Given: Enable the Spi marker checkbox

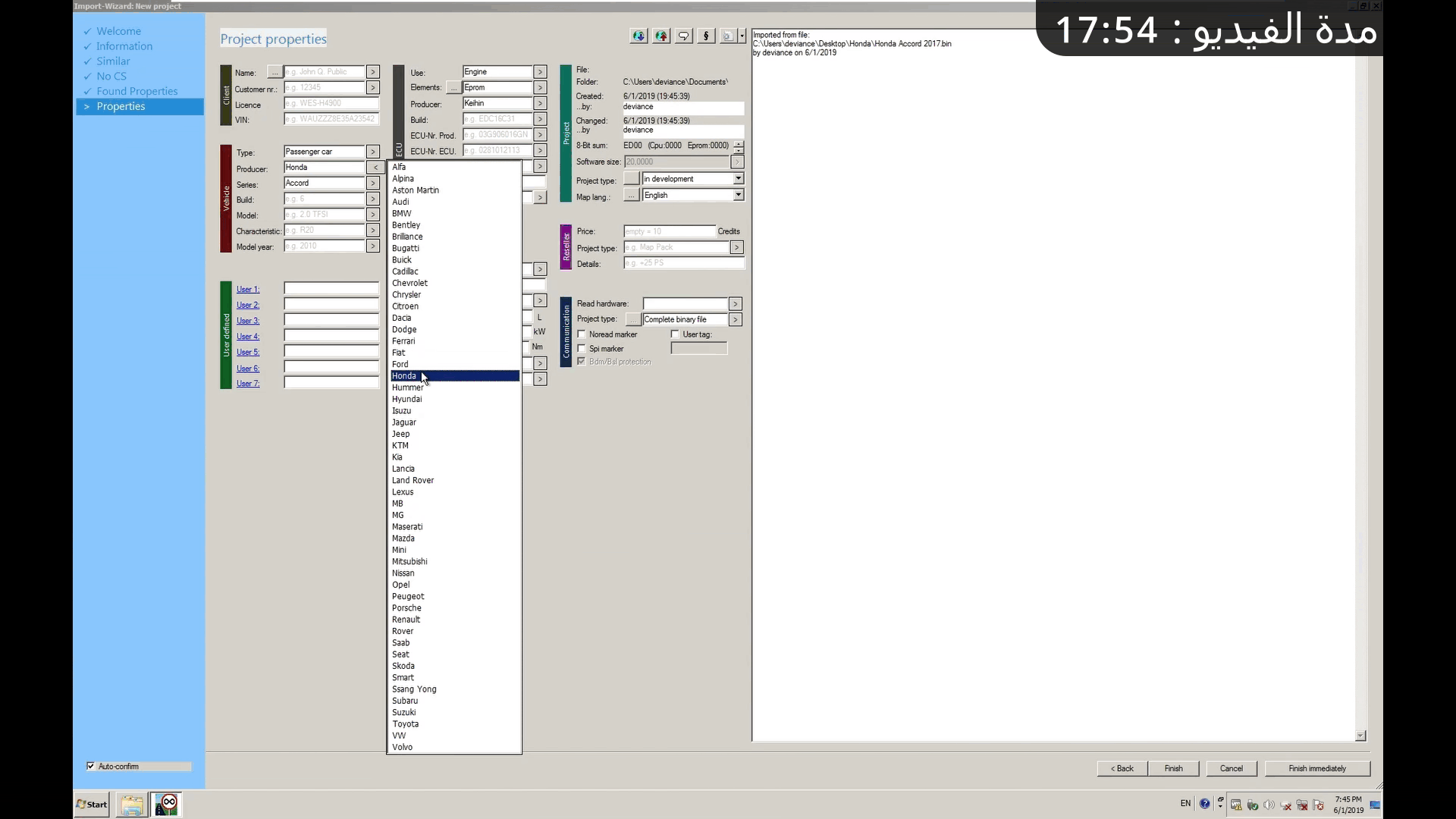Looking at the screenshot, I should 582,349.
